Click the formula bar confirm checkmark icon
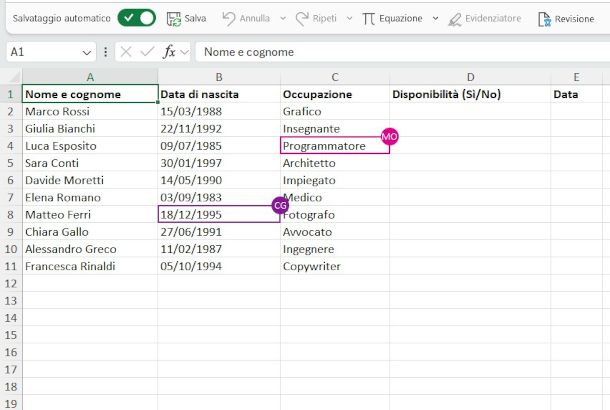This screenshot has height=410, width=610. tap(147, 52)
